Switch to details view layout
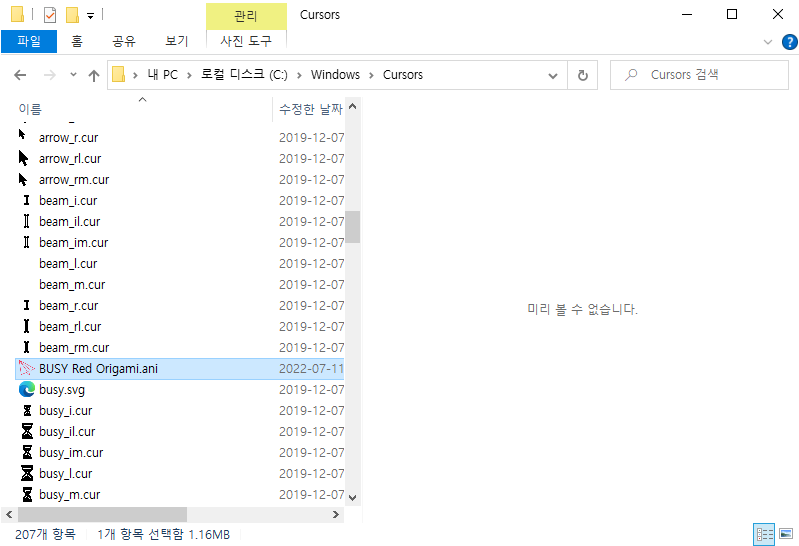 coord(764,534)
